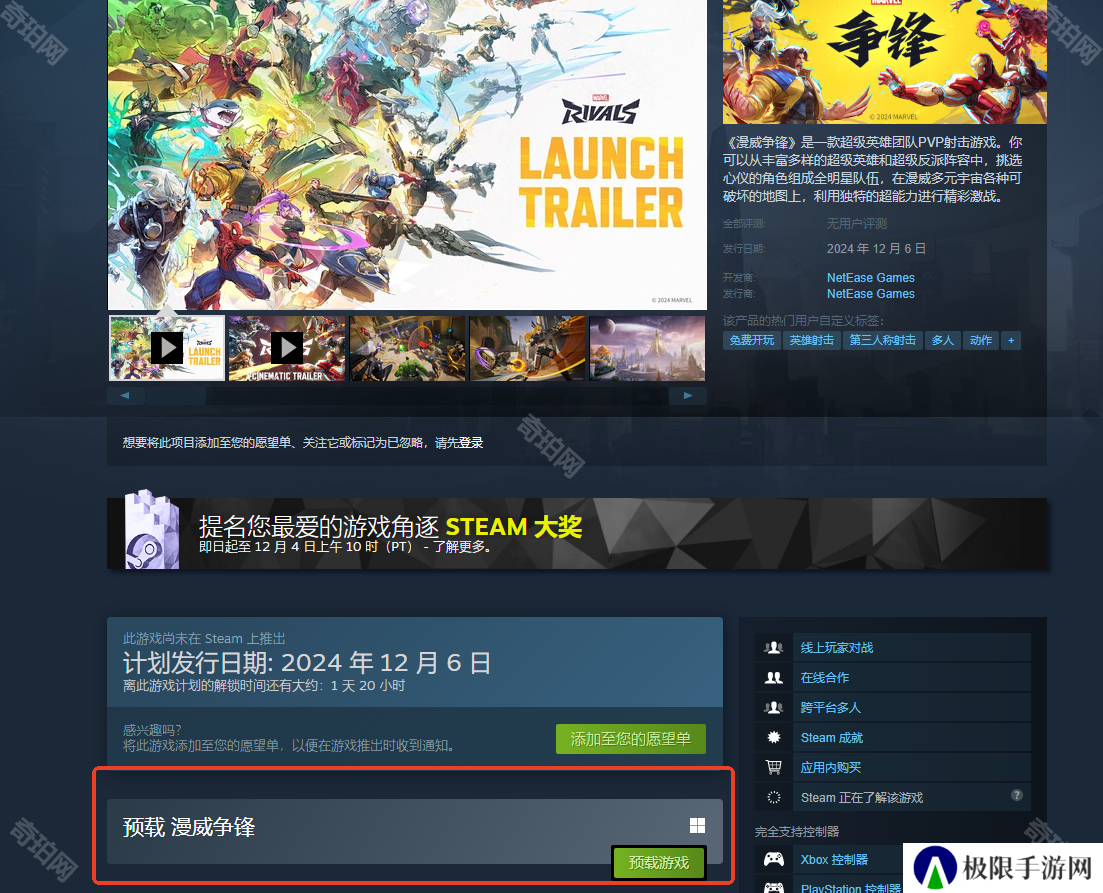Image resolution: width=1103 pixels, height=893 pixels.
Task: Select the 英雄射击 tag
Action: 811,341
